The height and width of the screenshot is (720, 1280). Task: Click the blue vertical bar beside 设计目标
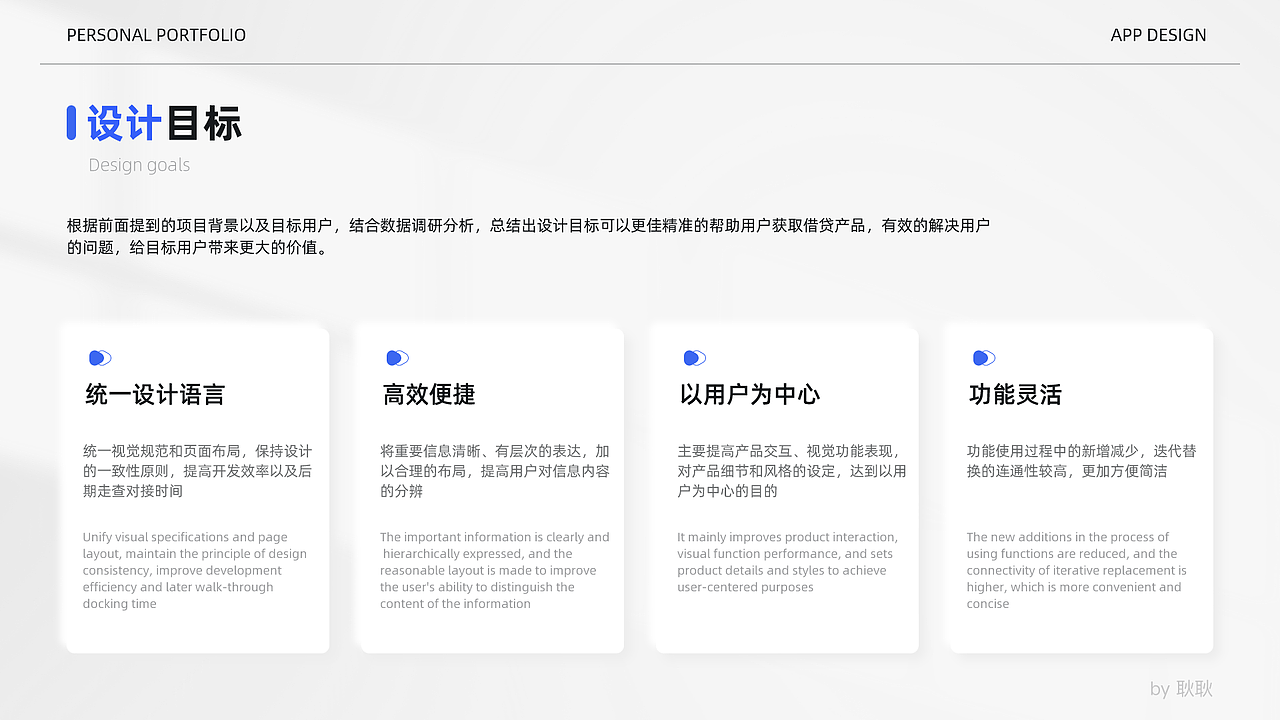click(70, 122)
